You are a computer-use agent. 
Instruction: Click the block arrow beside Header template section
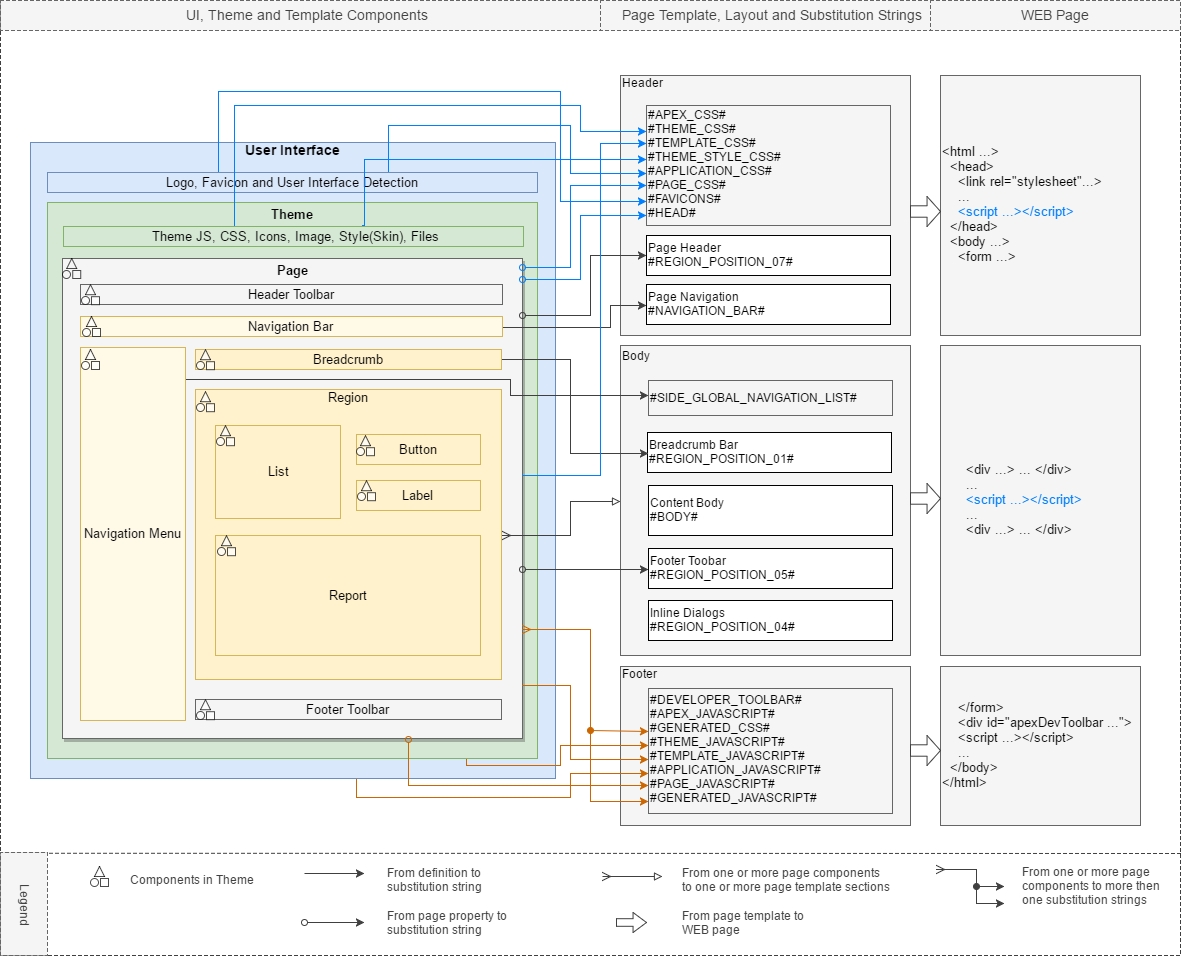925,211
